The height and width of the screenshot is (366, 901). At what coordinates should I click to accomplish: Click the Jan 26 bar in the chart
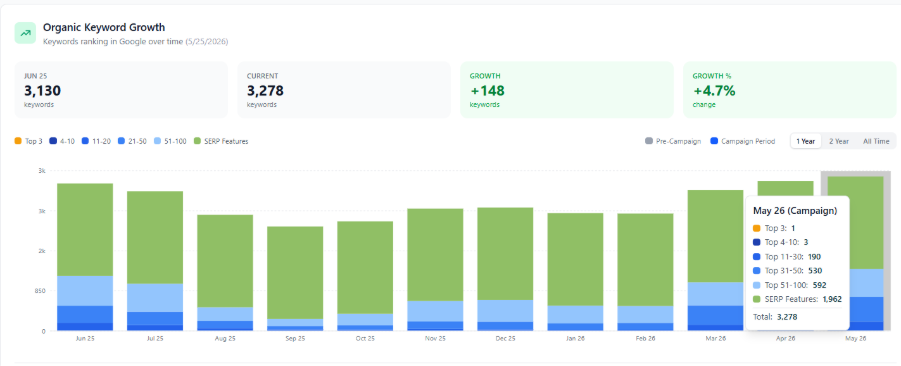(x=576, y=272)
